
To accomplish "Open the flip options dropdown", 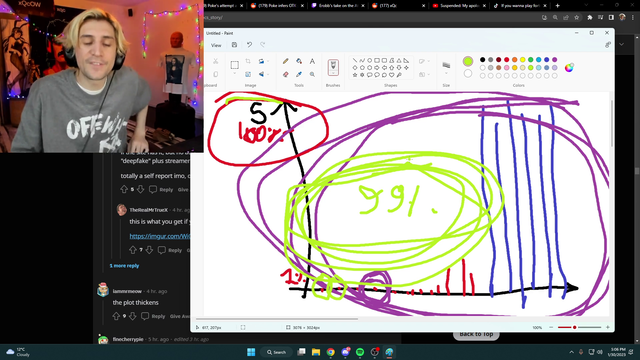I will pos(268,74).
